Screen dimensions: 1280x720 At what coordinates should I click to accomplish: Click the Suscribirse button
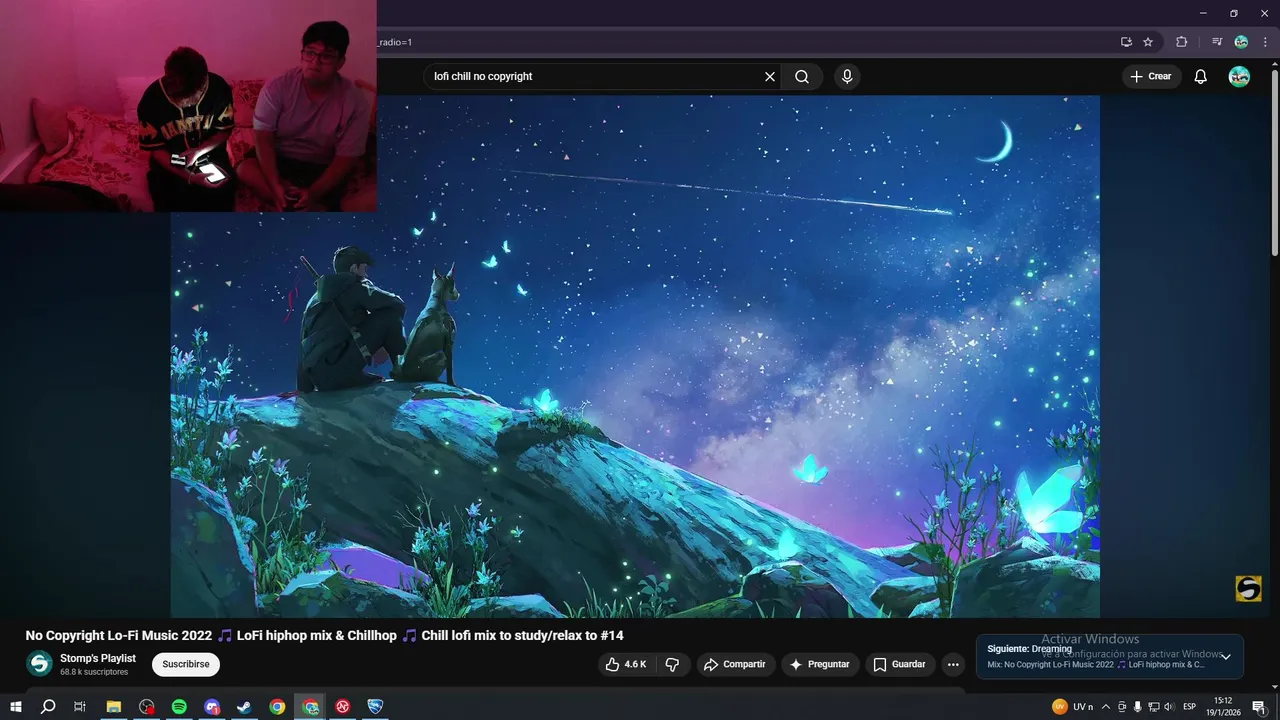(186, 664)
